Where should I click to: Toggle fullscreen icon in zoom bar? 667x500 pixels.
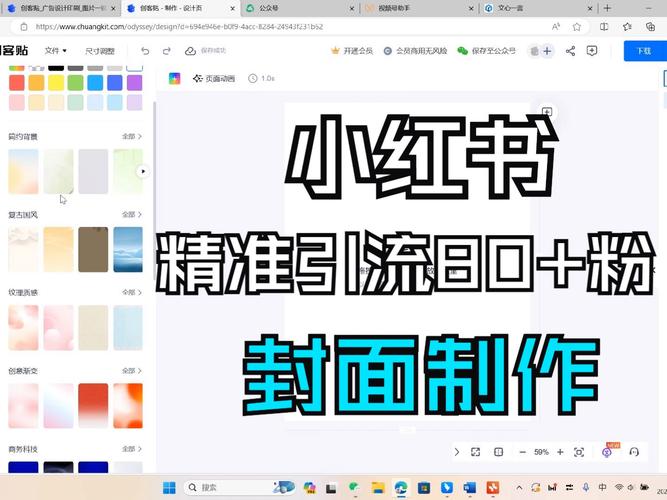[x=476, y=452]
